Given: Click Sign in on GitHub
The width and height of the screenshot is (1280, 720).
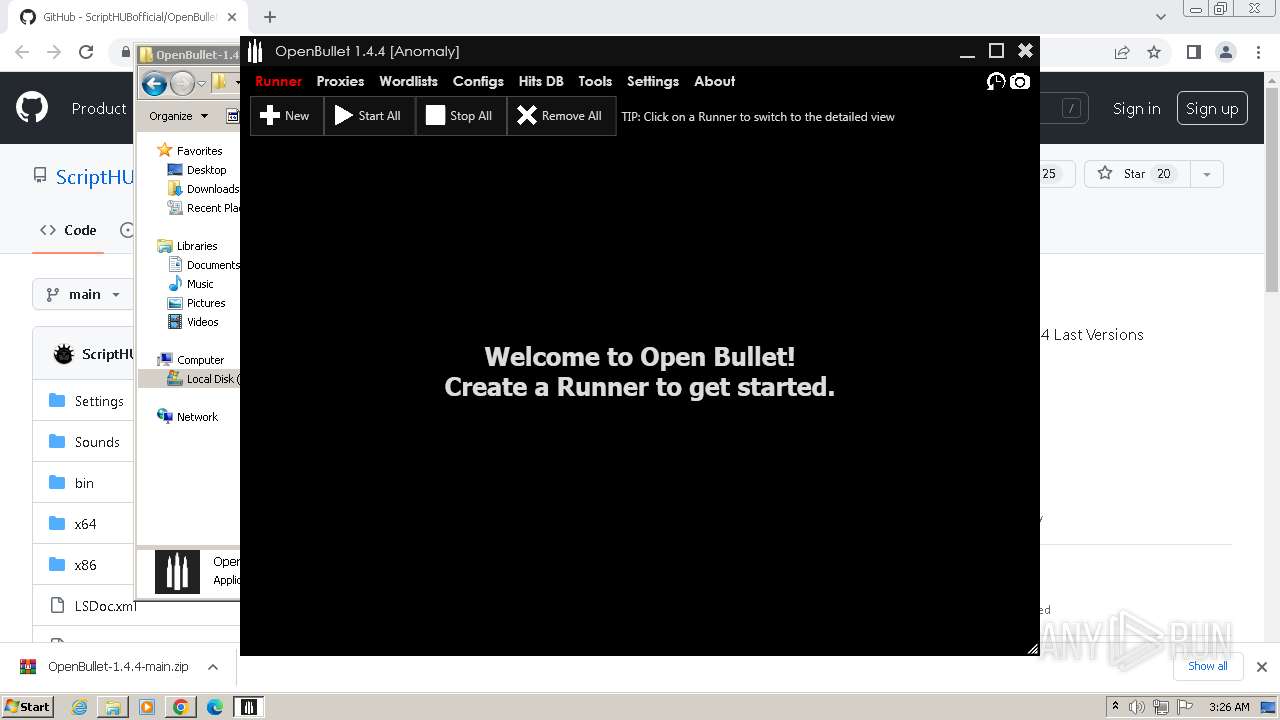Looking at the screenshot, I should pos(1137,109).
